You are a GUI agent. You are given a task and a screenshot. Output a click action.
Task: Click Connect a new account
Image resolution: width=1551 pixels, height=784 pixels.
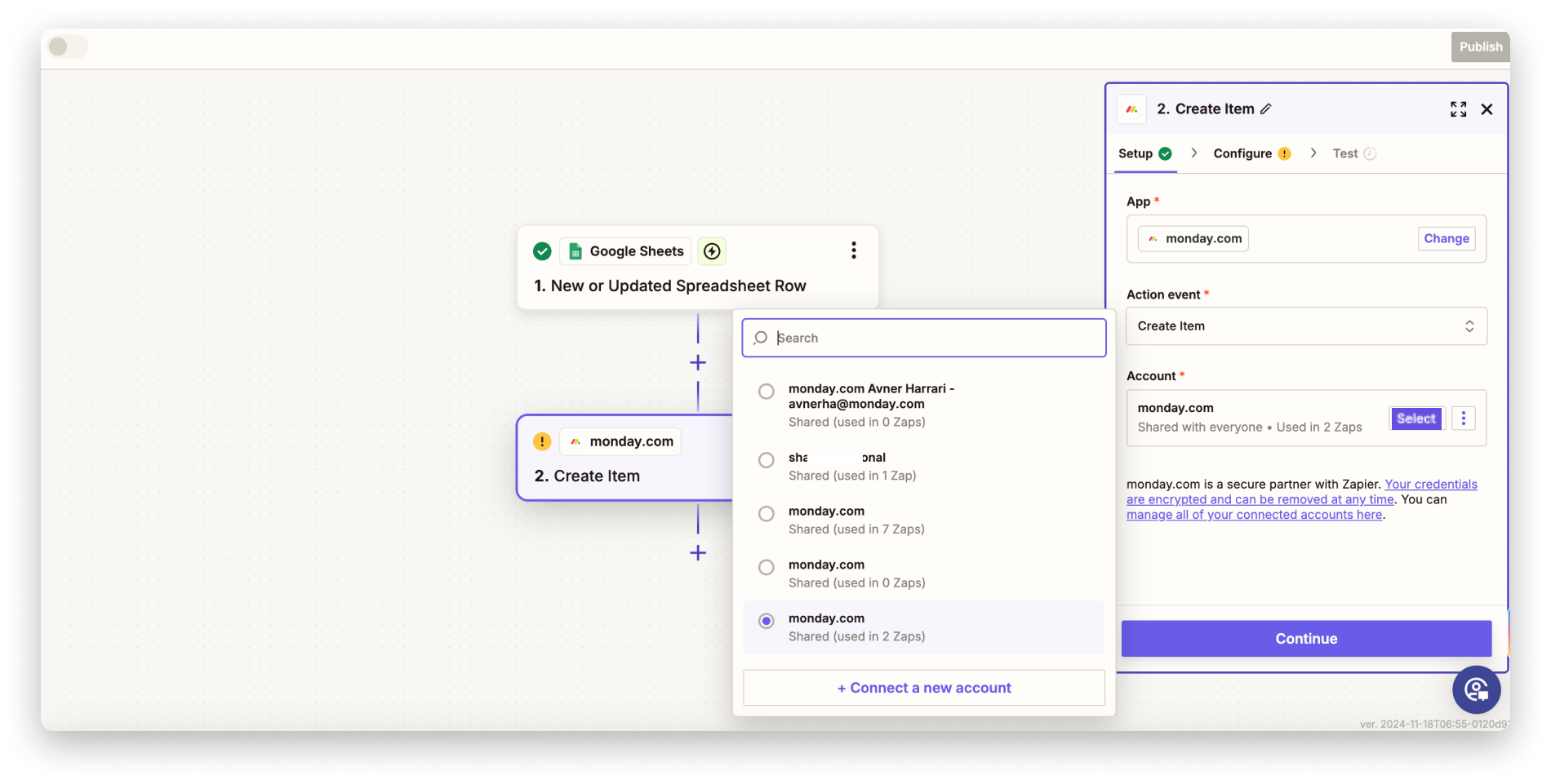click(x=924, y=688)
